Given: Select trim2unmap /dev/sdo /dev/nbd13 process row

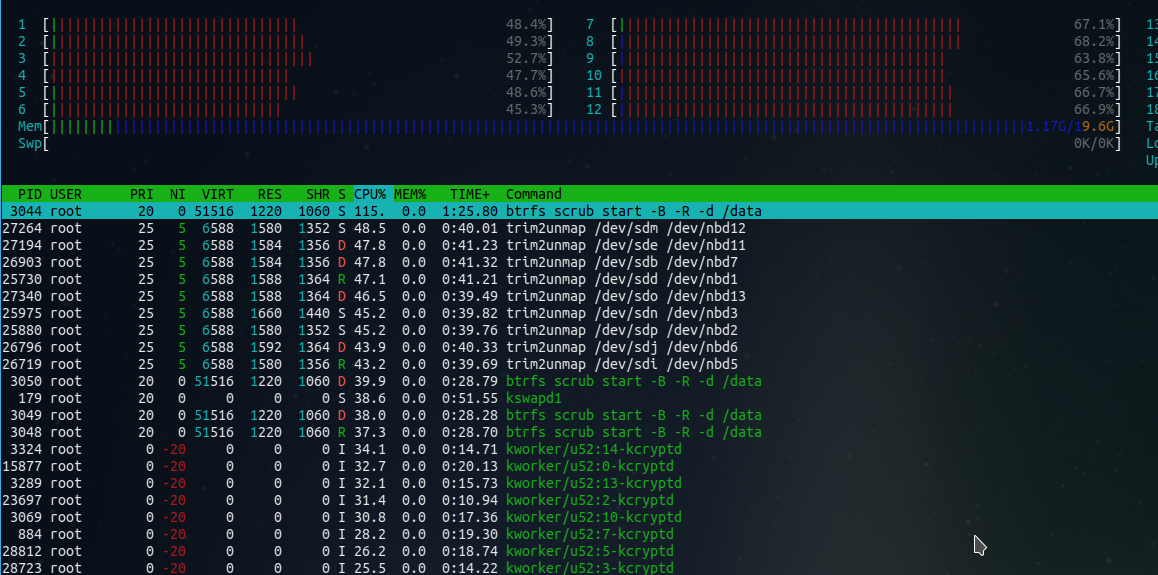Looking at the screenshot, I should (579, 296).
